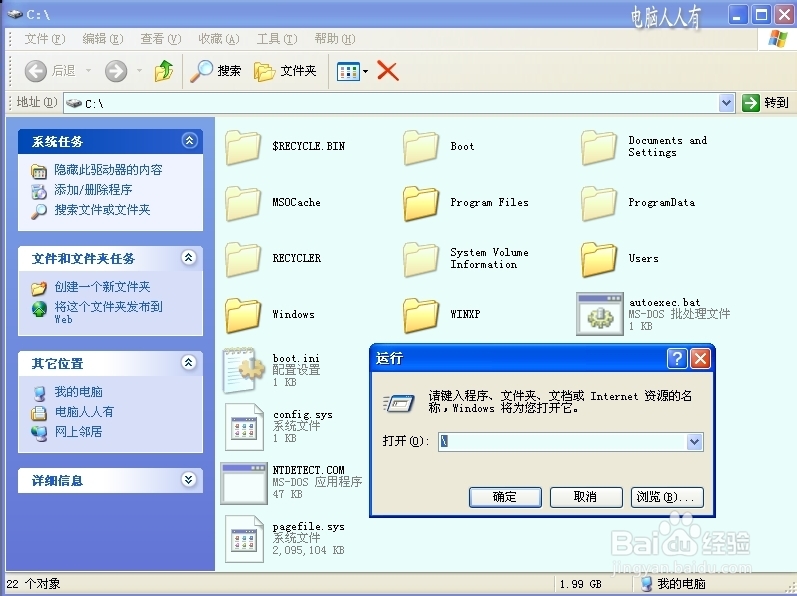Click the Views icon in toolbar
This screenshot has width=797, height=596.
[x=348, y=72]
